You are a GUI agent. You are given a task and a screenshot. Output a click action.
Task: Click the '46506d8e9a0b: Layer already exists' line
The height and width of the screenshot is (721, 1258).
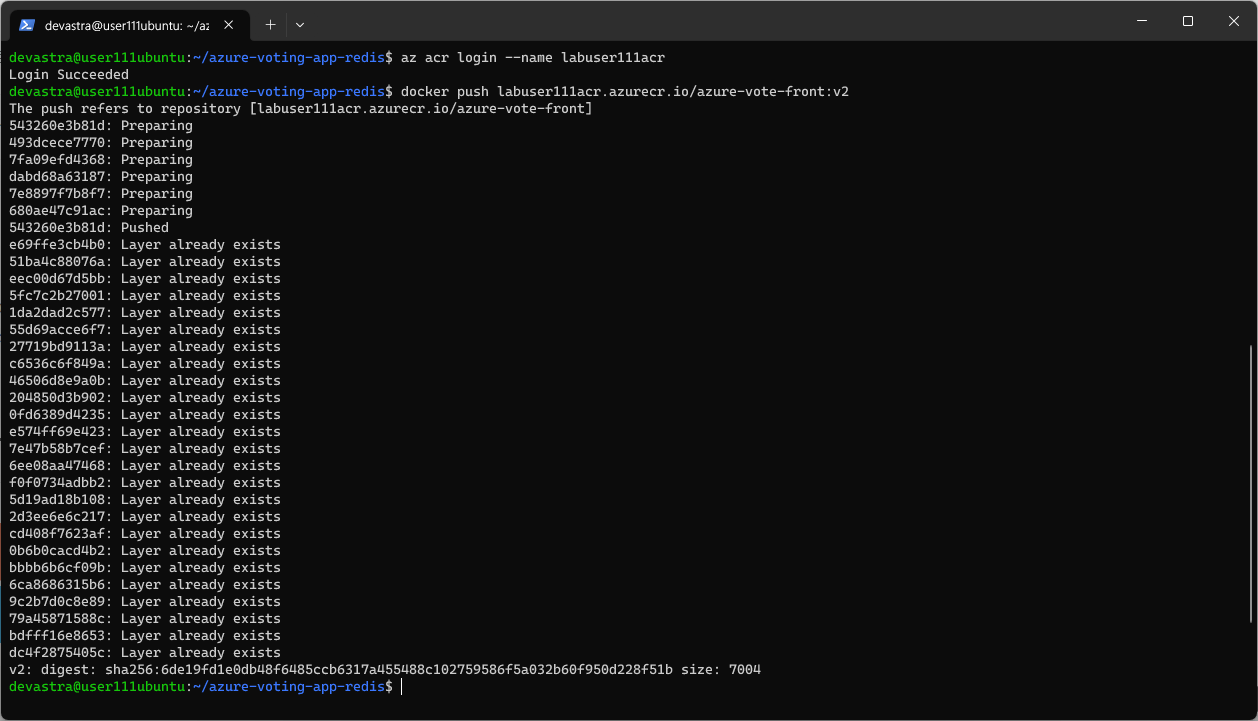[x=145, y=380]
